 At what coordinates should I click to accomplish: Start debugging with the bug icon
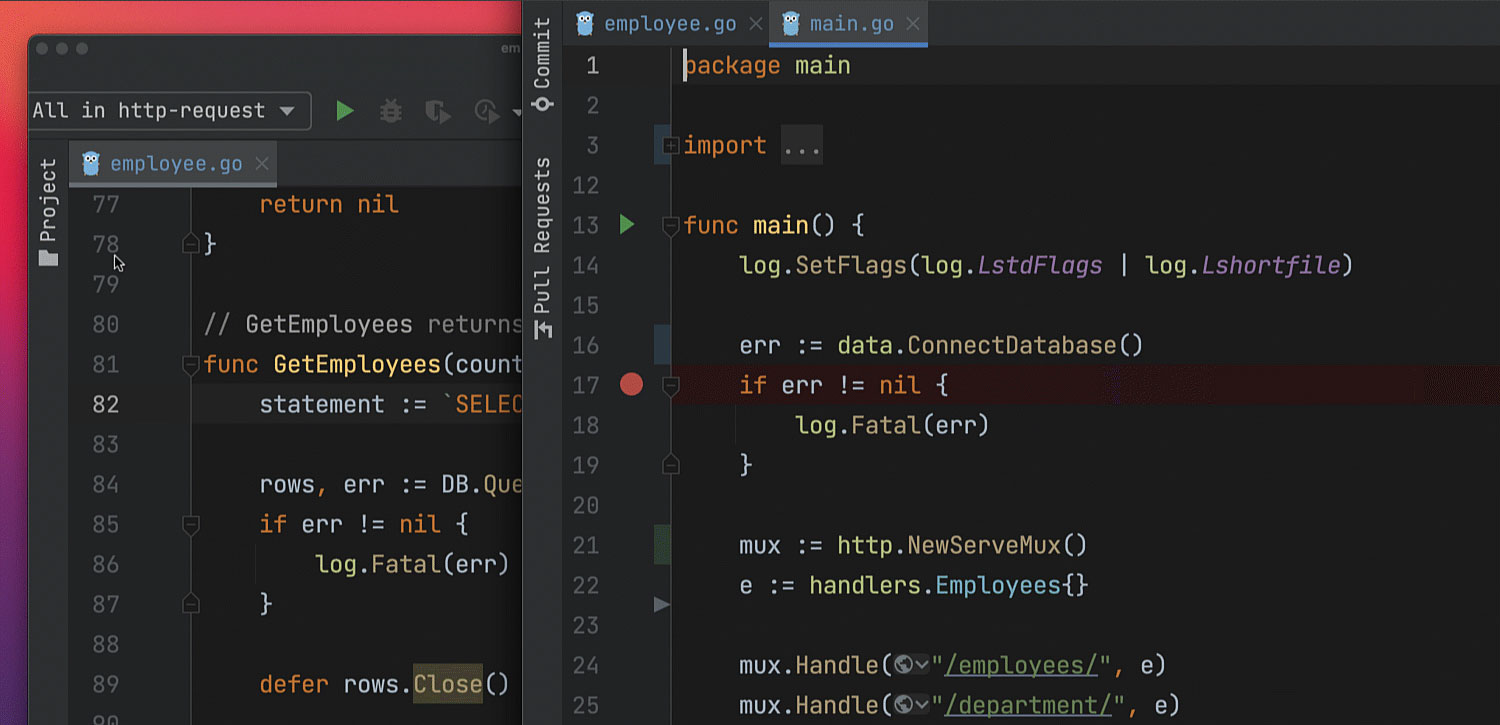point(391,111)
